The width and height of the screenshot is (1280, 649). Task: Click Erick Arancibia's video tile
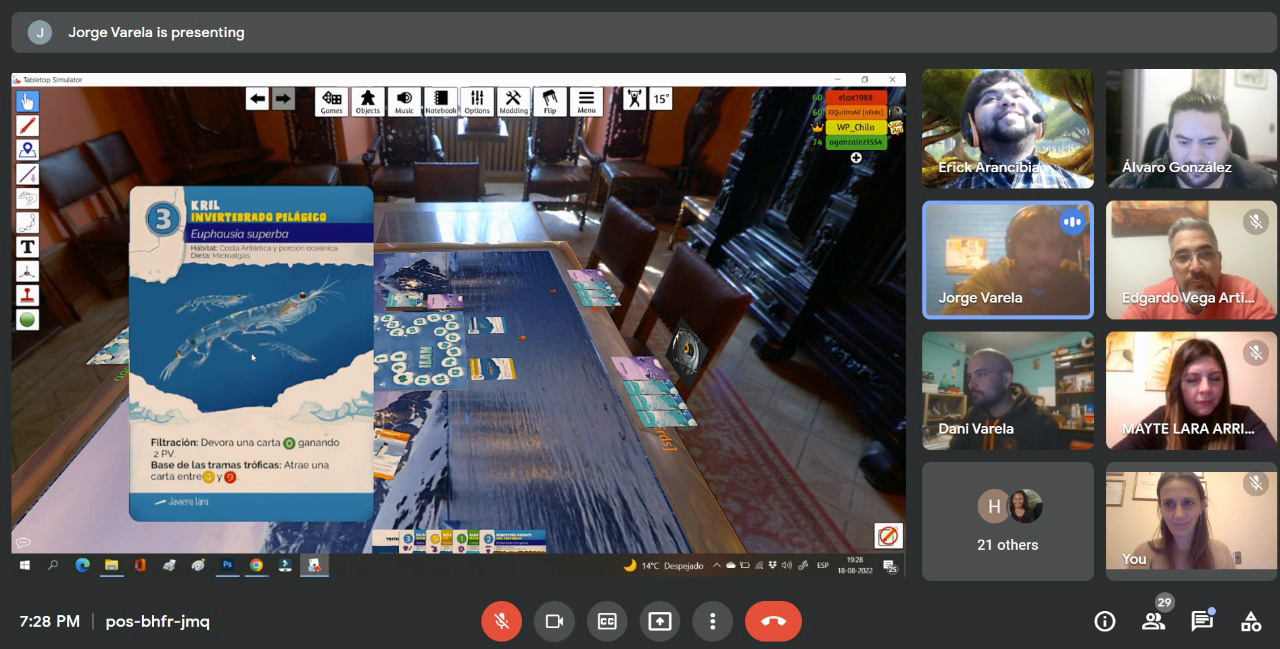coord(1008,128)
